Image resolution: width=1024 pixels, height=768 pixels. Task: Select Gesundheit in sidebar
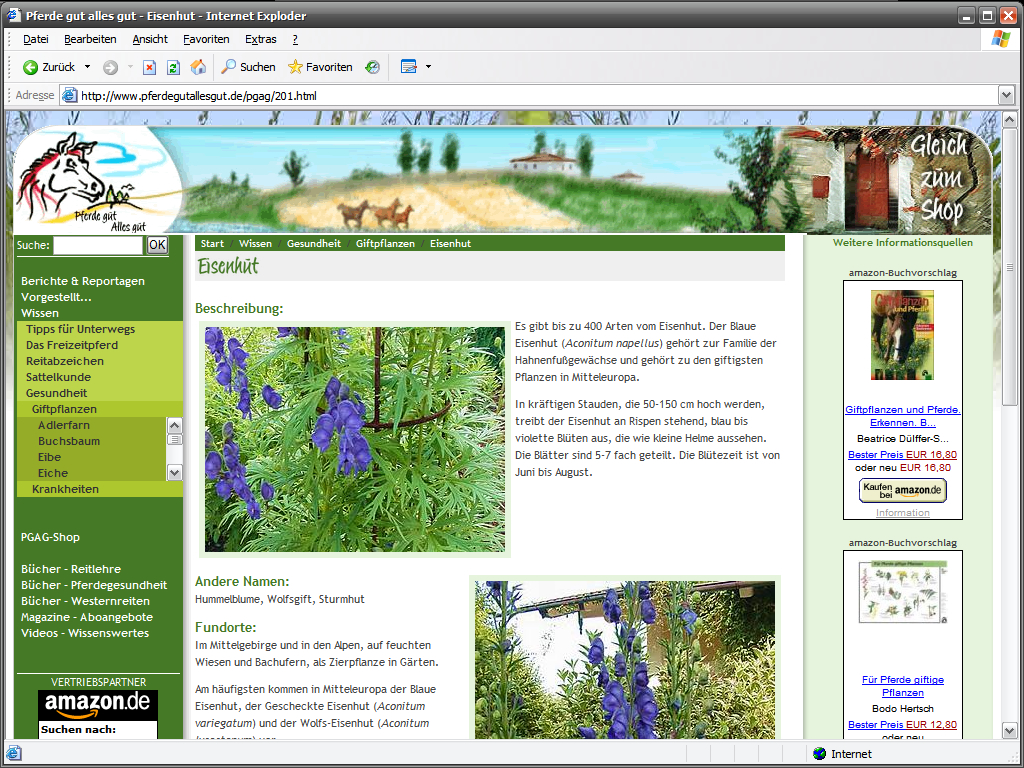tap(56, 393)
